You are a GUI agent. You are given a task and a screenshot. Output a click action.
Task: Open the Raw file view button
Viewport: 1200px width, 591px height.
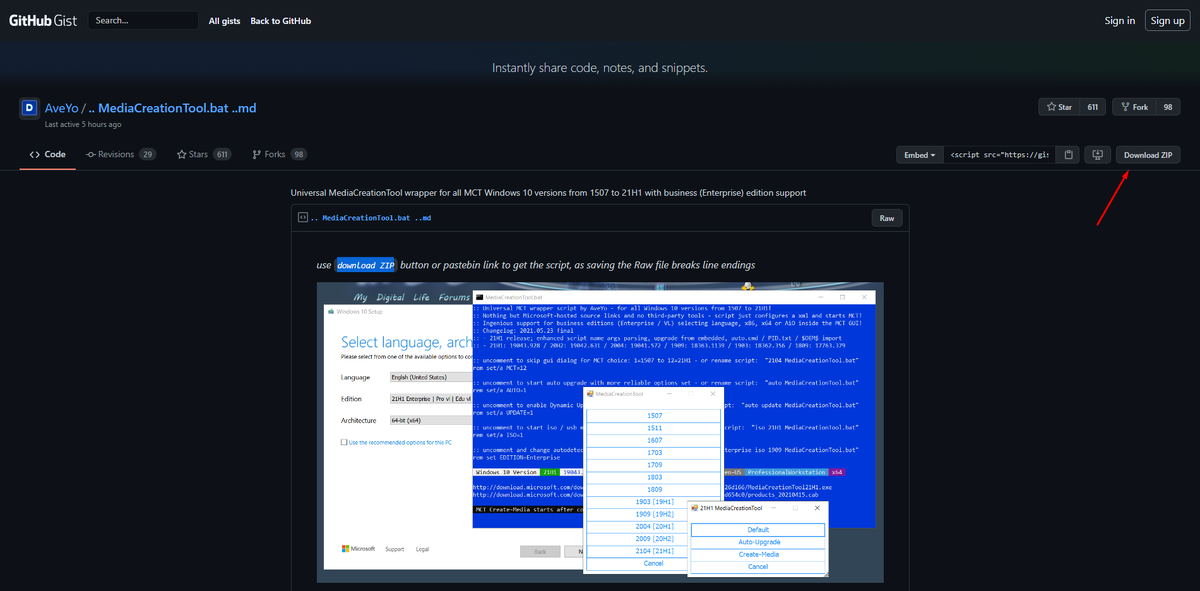[x=886, y=218]
